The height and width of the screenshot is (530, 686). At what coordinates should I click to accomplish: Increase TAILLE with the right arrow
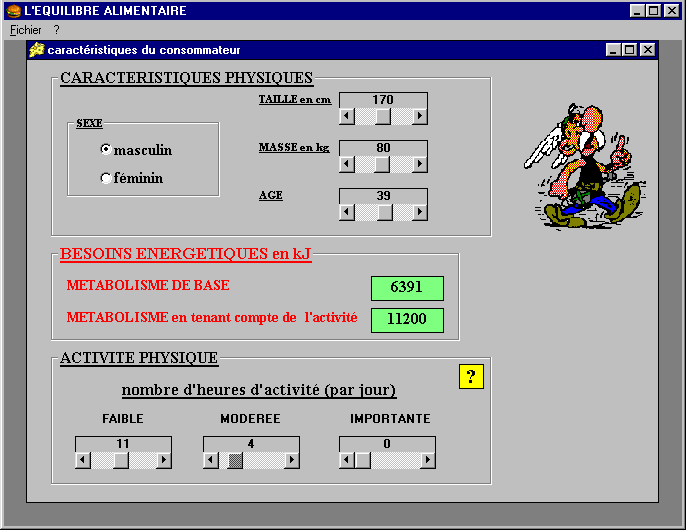(x=420, y=116)
